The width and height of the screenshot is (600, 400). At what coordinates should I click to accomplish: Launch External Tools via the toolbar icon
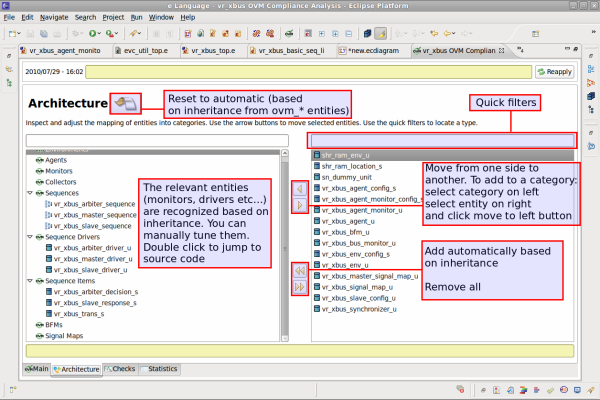click(109, 34)
